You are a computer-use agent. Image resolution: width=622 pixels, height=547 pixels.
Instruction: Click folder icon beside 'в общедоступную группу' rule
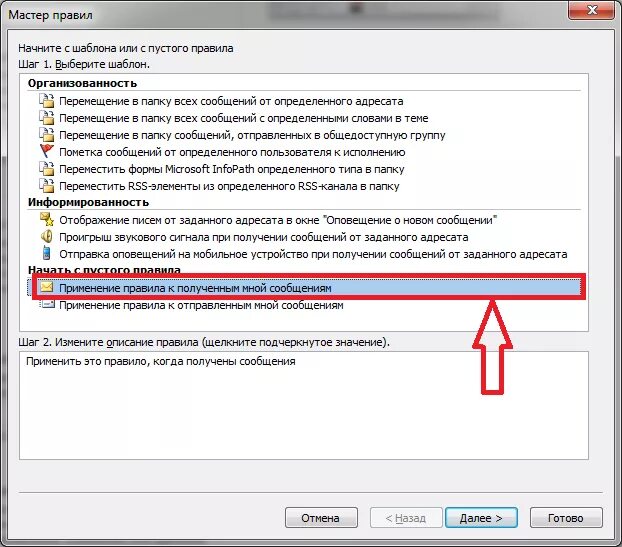coord(47,135)
